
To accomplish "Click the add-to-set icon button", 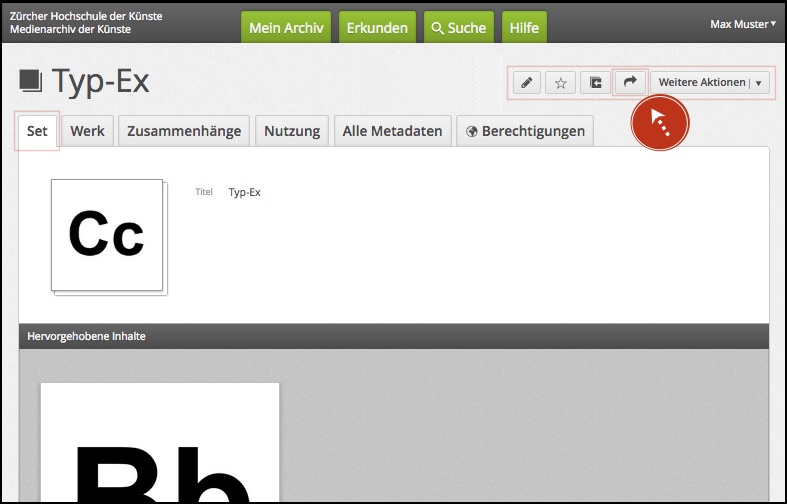I will click(595, 83).
